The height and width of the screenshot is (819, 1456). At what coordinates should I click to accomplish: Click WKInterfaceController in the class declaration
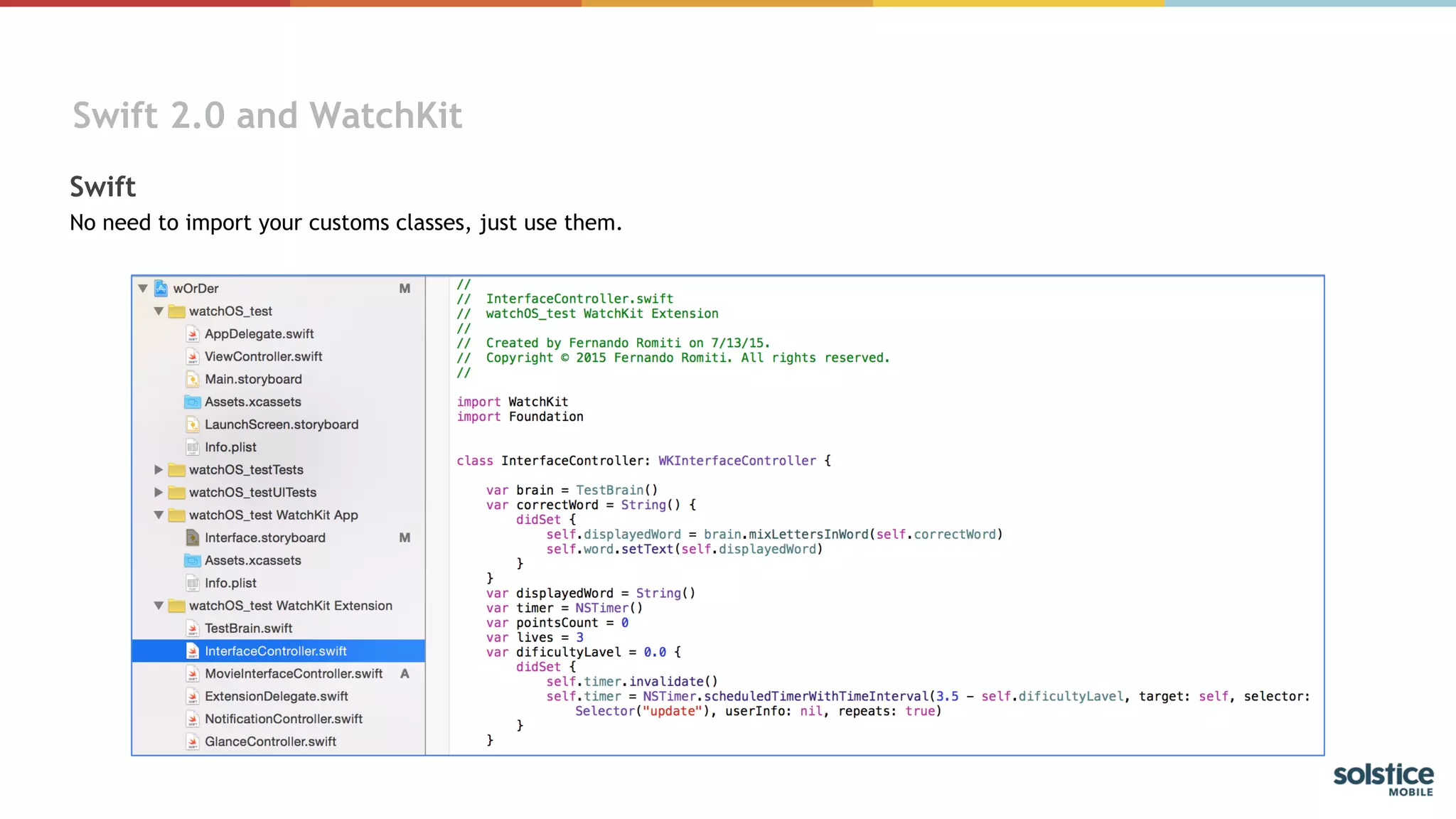click(x=737, y=461)
